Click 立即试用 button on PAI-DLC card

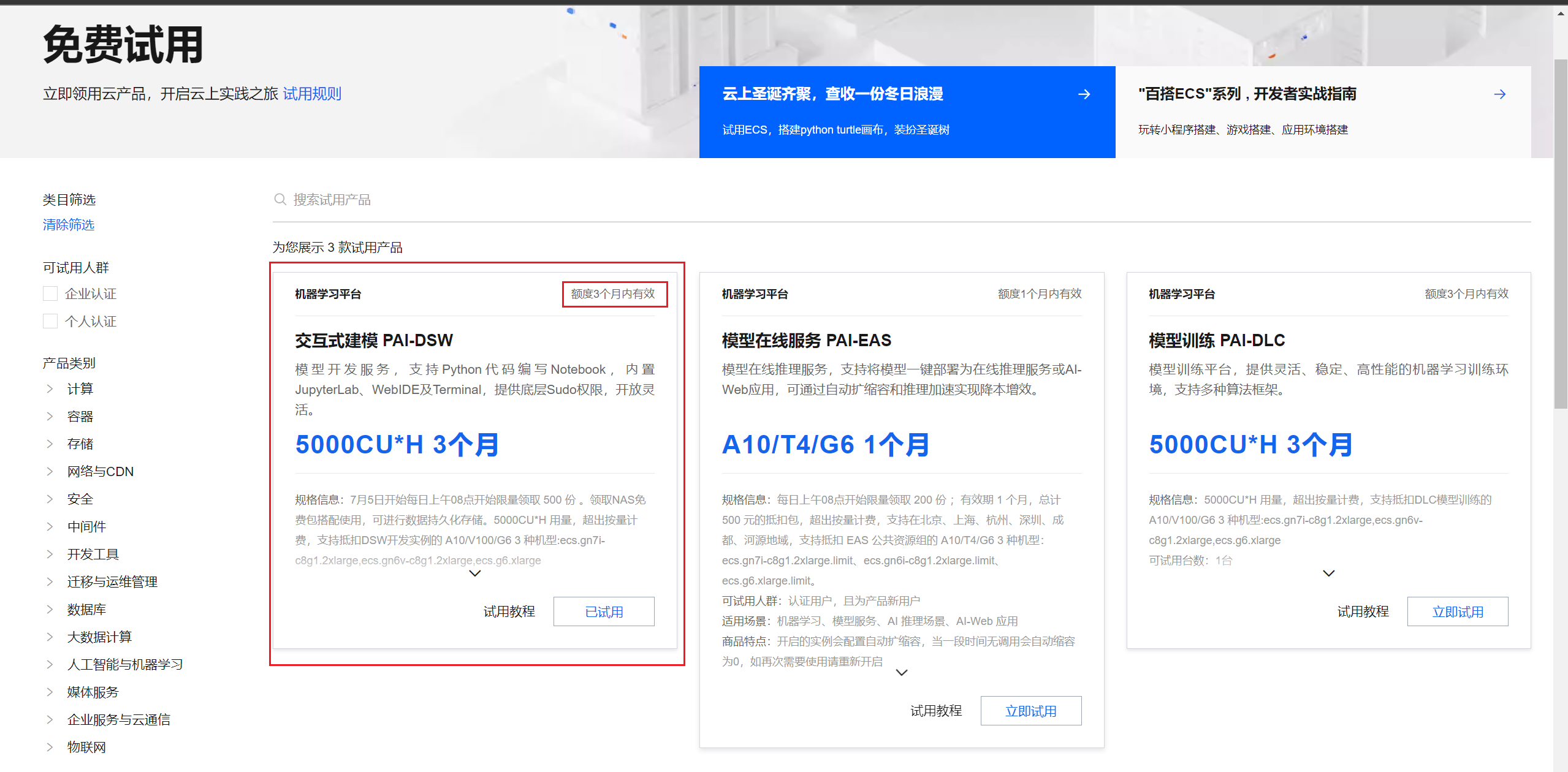coord(1457,611)
